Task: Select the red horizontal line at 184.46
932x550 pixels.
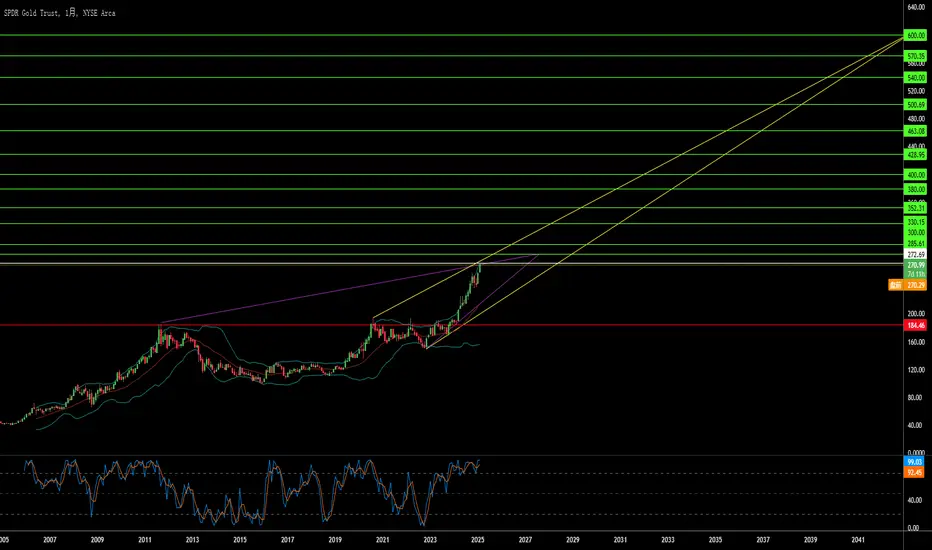Action: click(x=452, y=325)
